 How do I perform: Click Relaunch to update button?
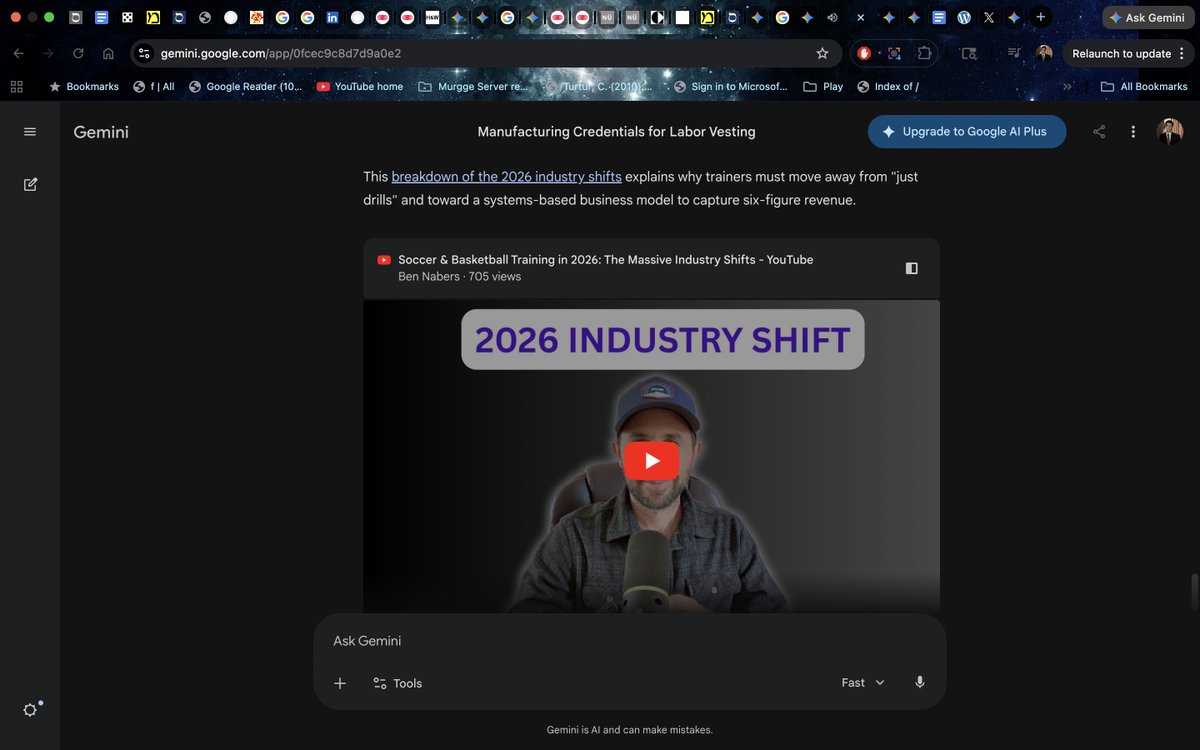click(x=1121, y=53)
